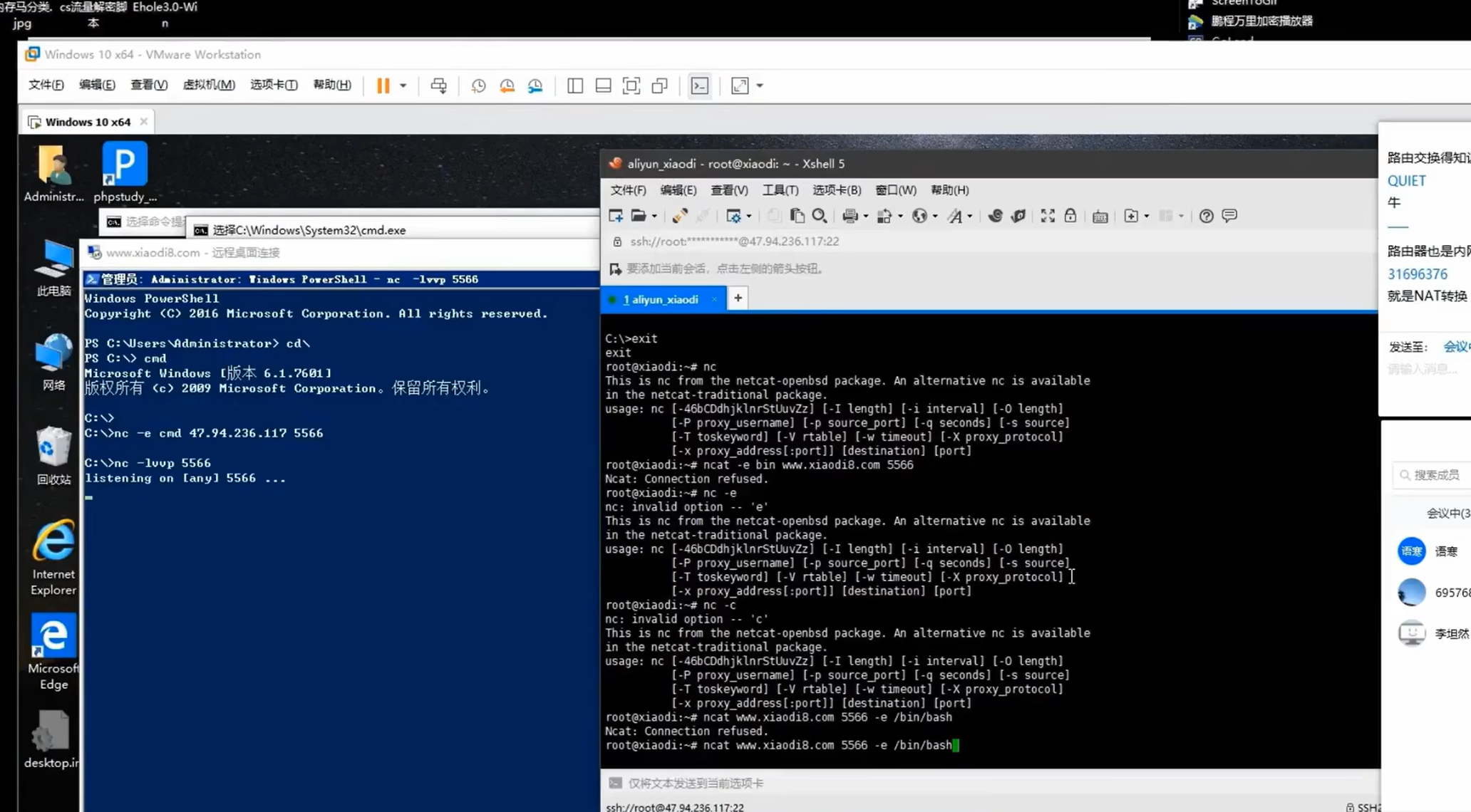The width and height of the screenshot is (1471, 812).
Task: Click Xshell Xftp swirl icon
Action: click(x=996, y=216)
